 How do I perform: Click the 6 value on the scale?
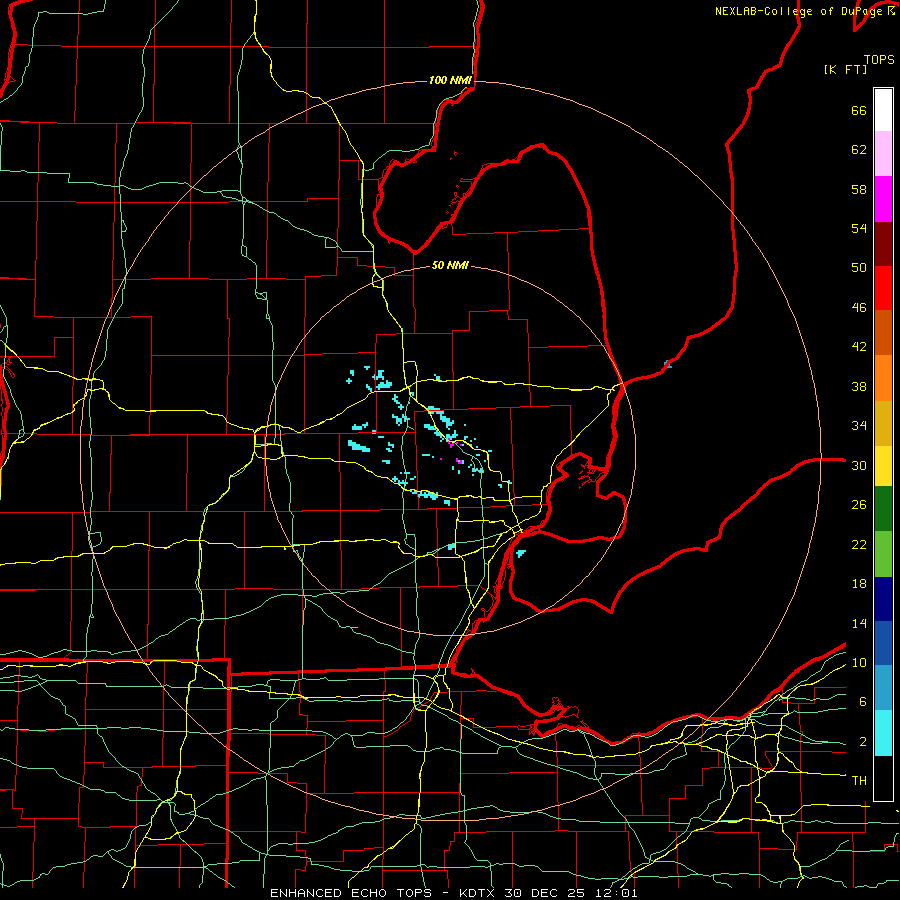862,702
